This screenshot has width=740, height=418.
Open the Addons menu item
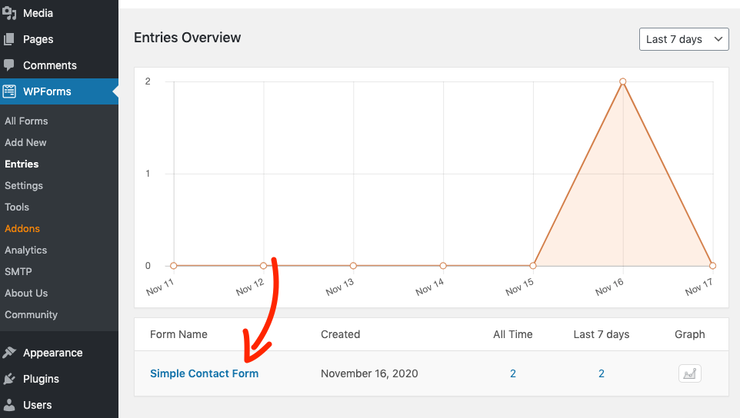(x=22, y=229)
